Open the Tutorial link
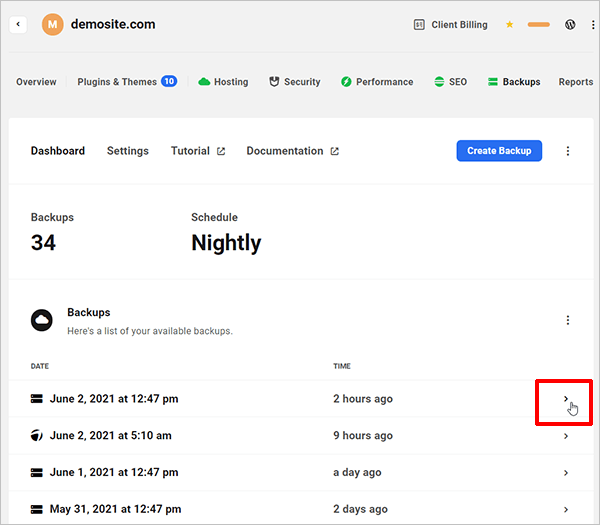The height and width of the screenshot is (525, 600). 190,151
